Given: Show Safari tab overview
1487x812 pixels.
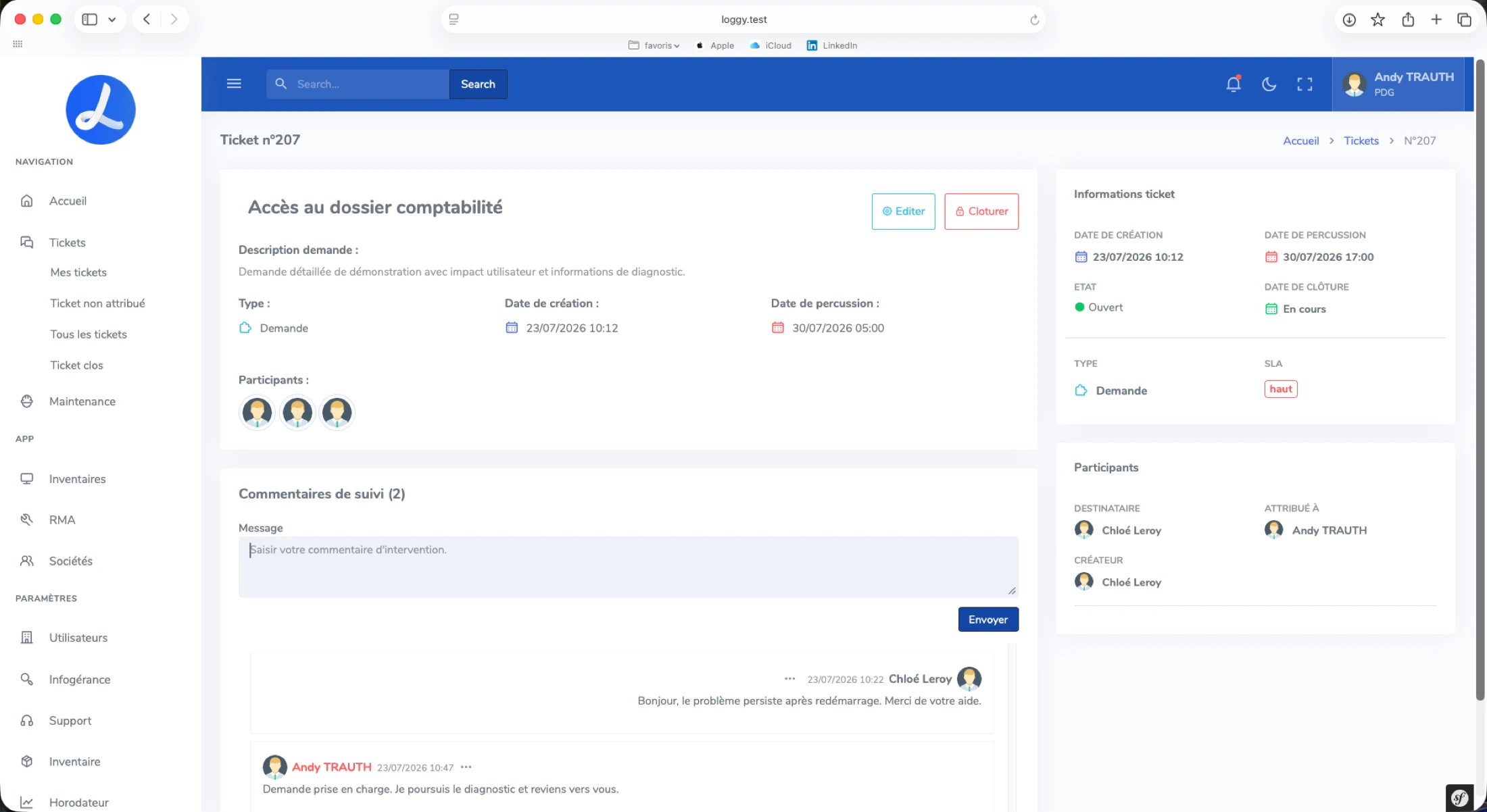Looking at the screenshot, I should [1464, 20].
